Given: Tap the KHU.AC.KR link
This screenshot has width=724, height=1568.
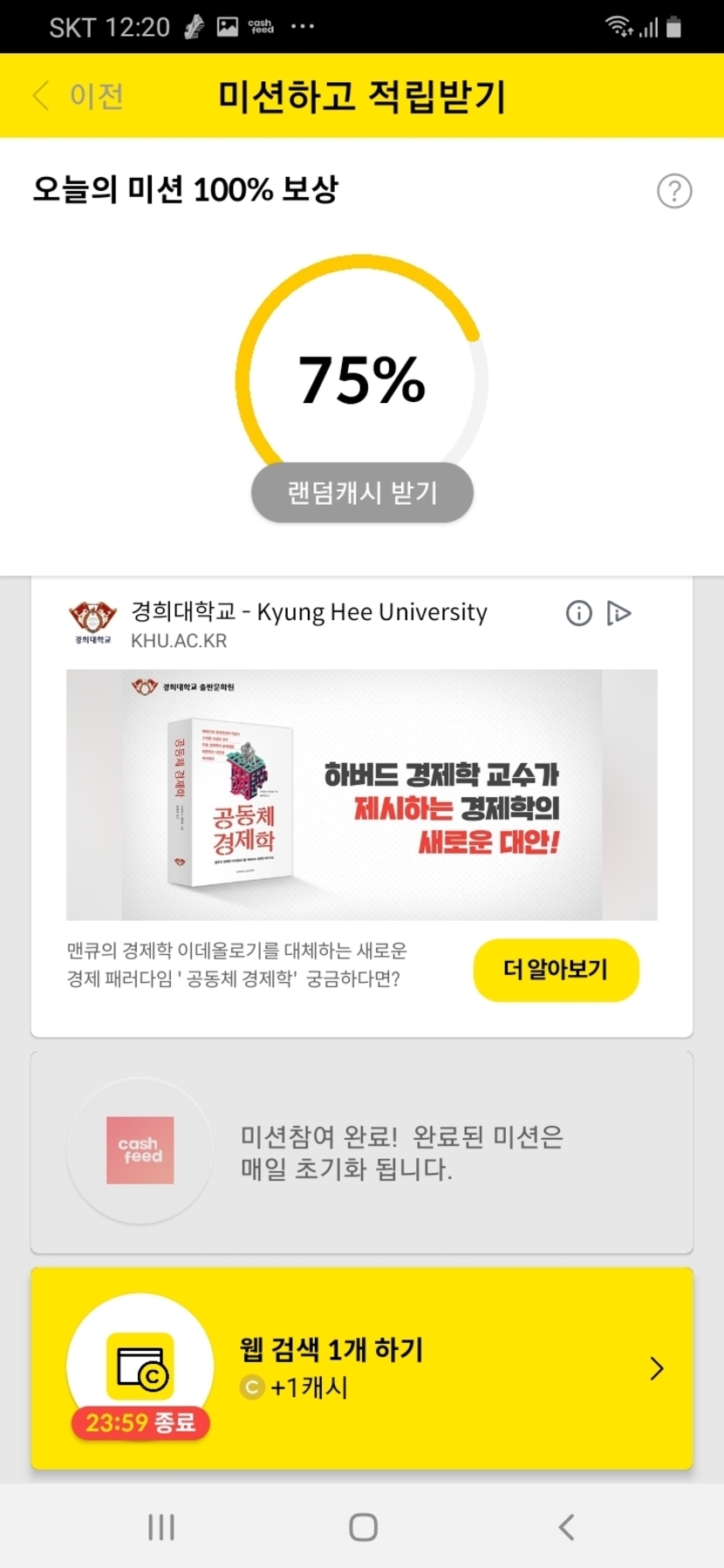Looking at the screenshot, I should pos(179,641).
